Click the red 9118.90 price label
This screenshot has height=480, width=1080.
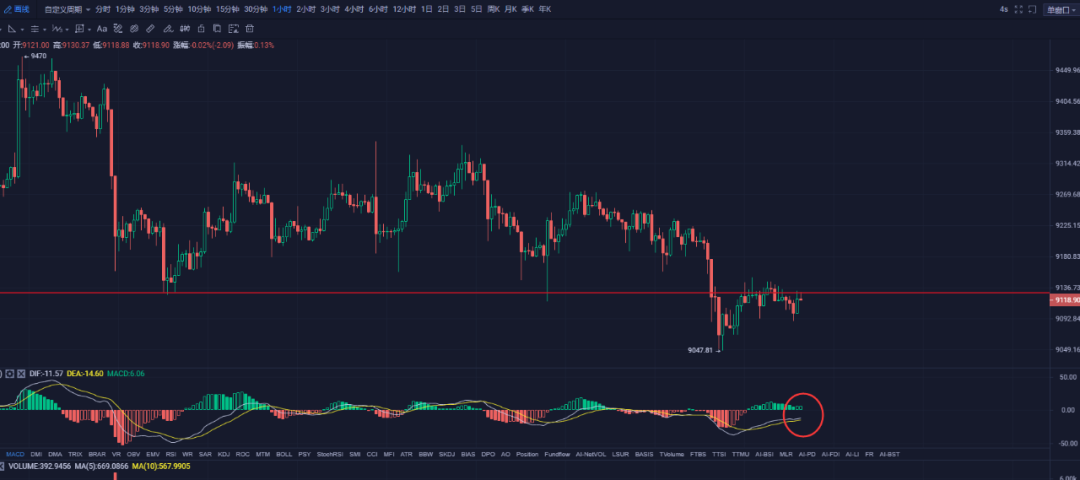pos(1063,300)
